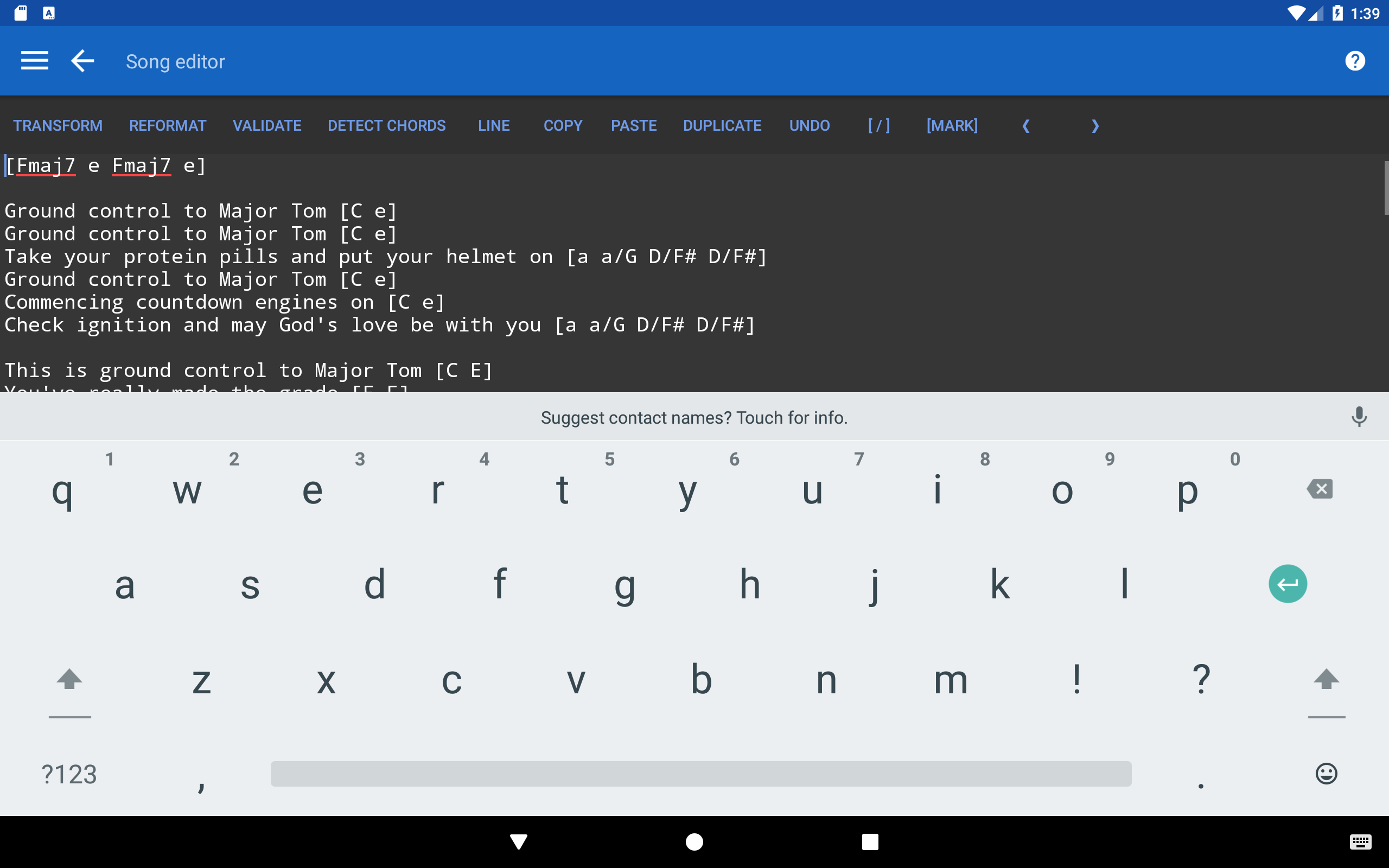Select DETECT CHORDS in the toolbar

pyautogui.click(x=386, y=126)
